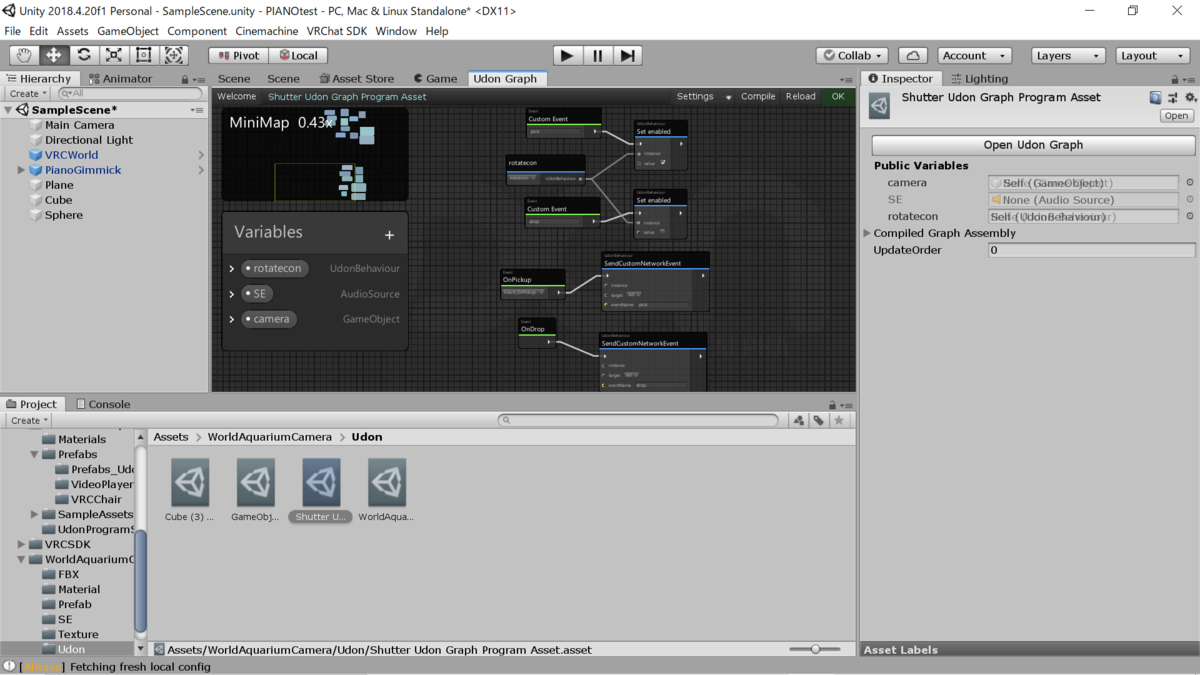Image resolution: width=1200 pixels, height=675 pixels.
Task: Expand the rotatecon variable entry
Action: coord(232,269)
